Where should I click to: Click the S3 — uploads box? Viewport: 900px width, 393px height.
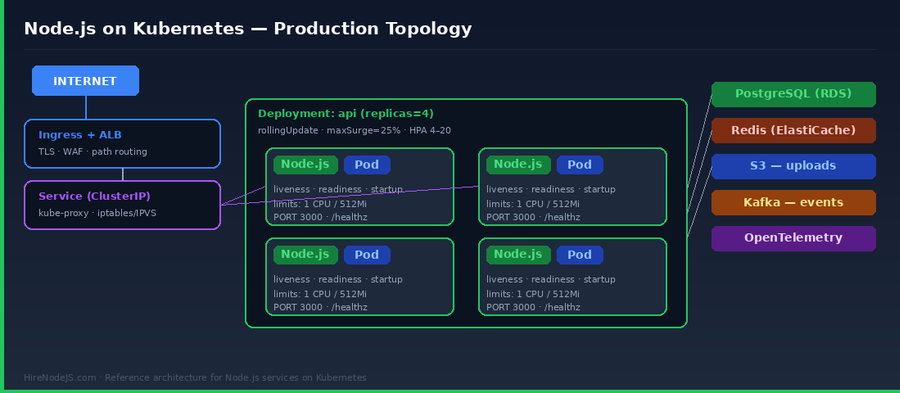click(x=793, y=166)
